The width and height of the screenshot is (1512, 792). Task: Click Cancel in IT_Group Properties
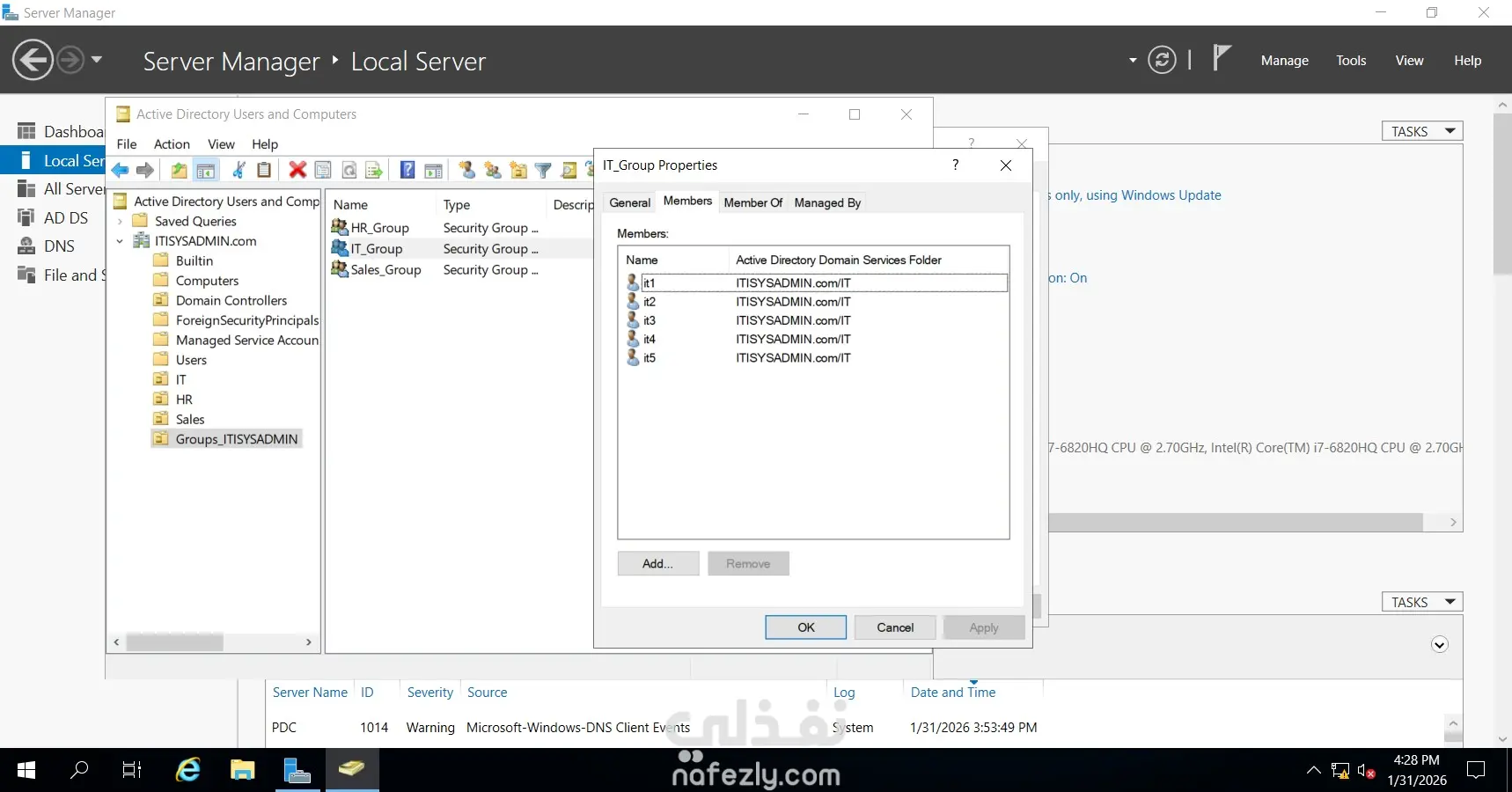tap(895, 627)
